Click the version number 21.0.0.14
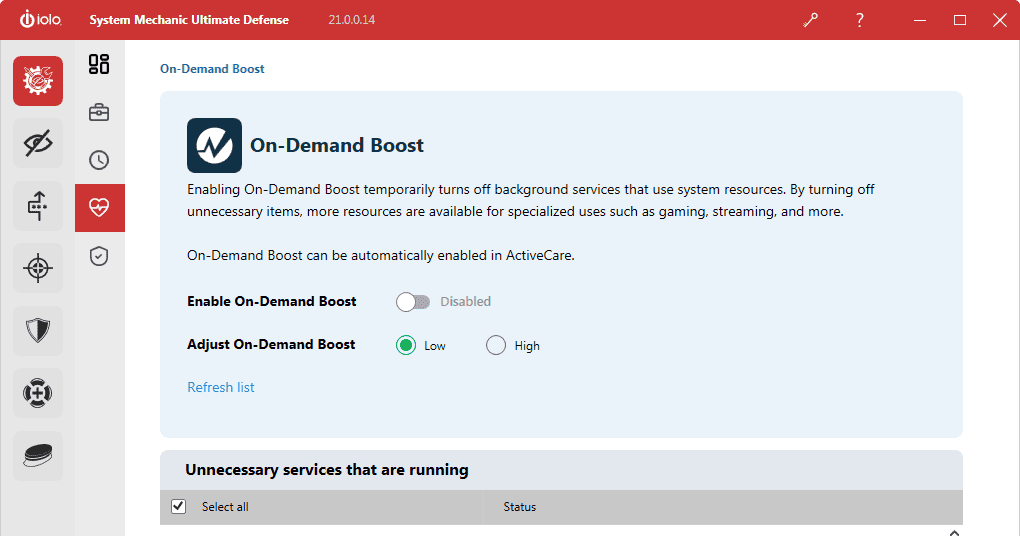 pyautogui.click(x=351, y=20)
